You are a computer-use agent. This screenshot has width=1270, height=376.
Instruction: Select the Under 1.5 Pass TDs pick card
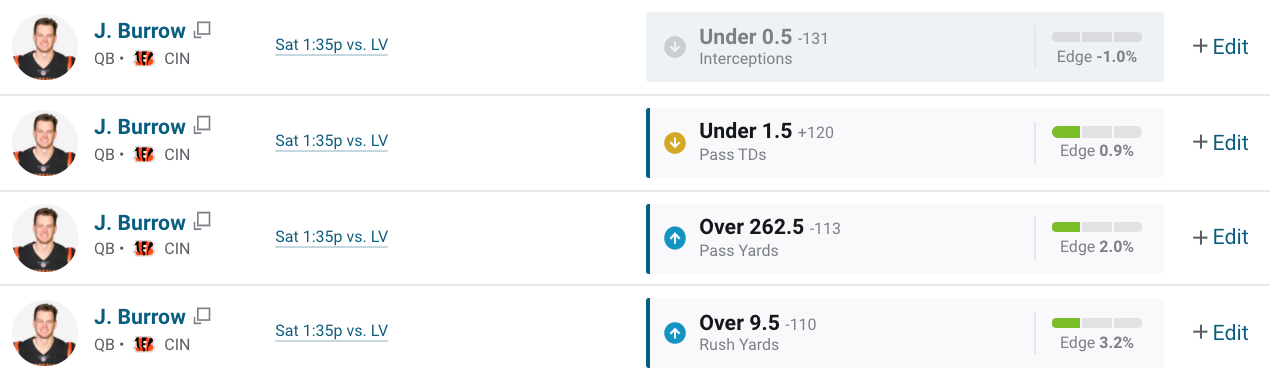[905, 143]
